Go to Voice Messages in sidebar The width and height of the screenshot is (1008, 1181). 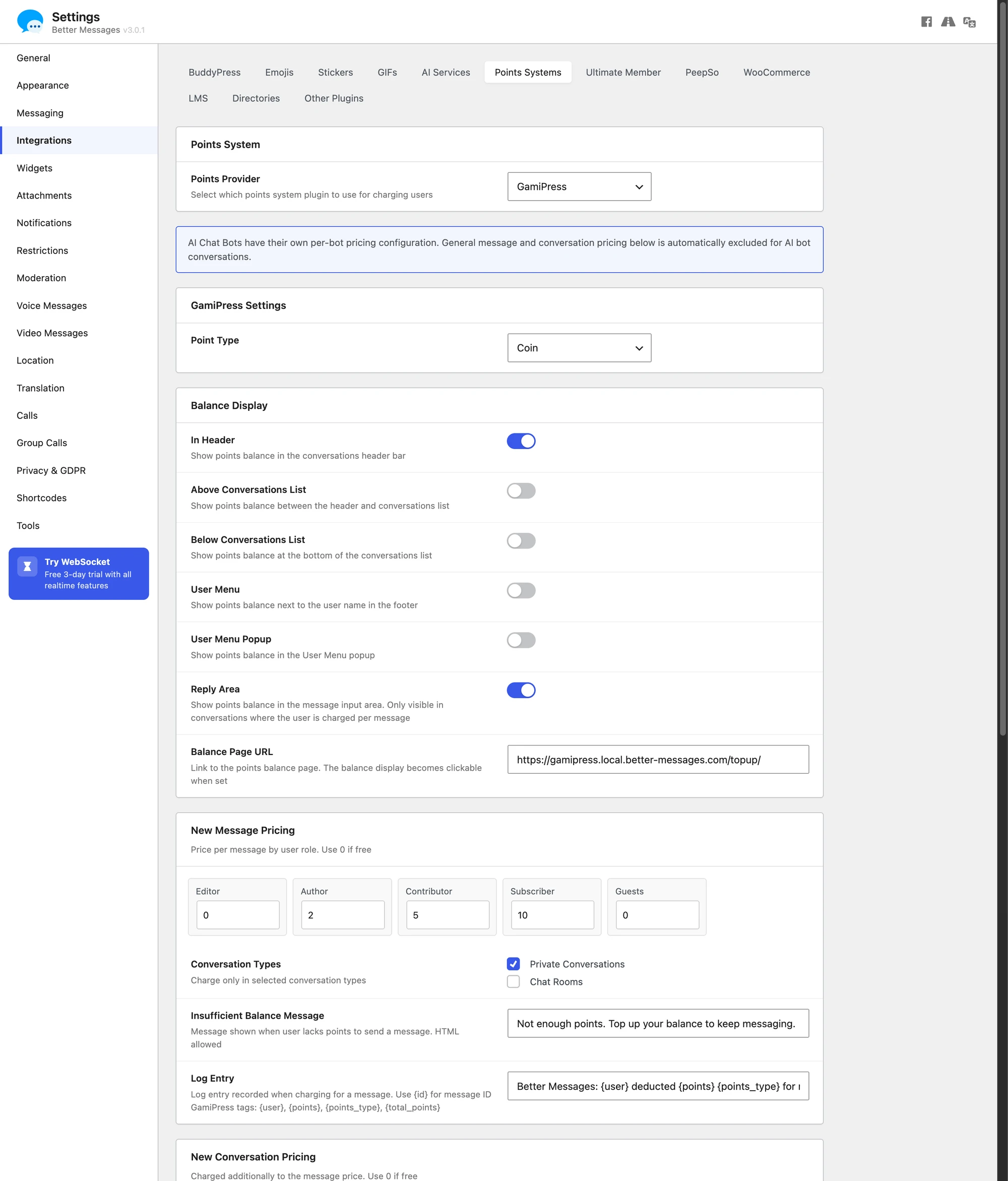(79, 305)
